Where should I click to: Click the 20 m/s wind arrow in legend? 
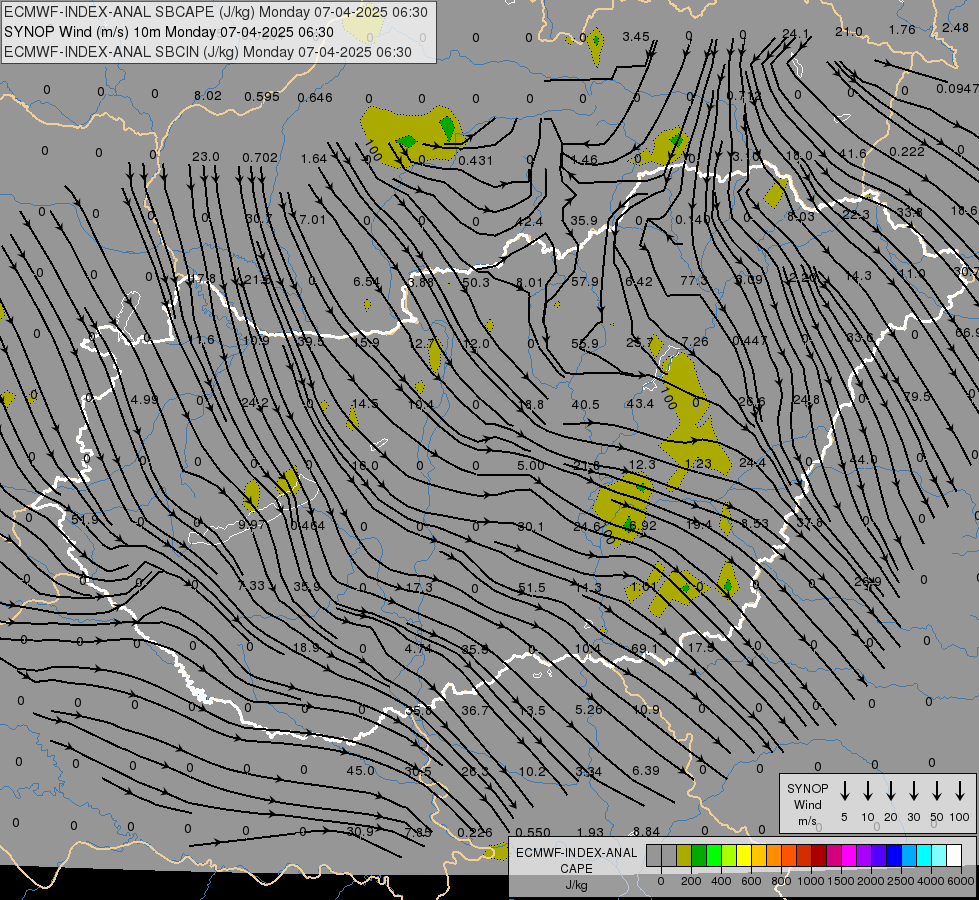point(891,791)
